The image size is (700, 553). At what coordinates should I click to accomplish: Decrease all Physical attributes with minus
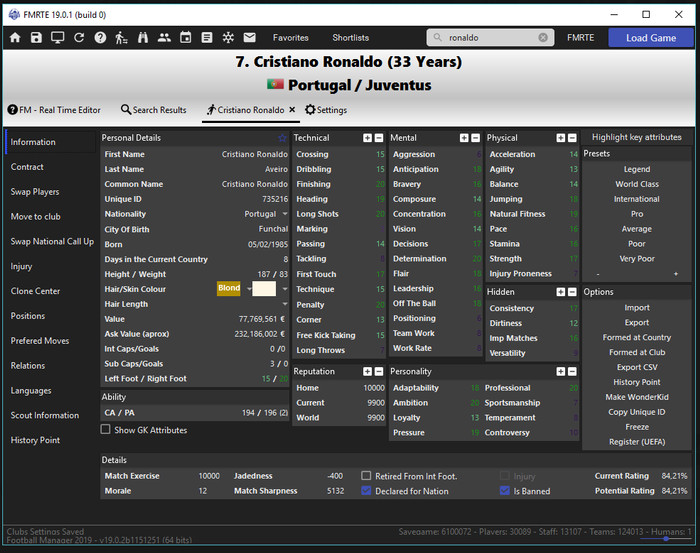coord(572,138)
